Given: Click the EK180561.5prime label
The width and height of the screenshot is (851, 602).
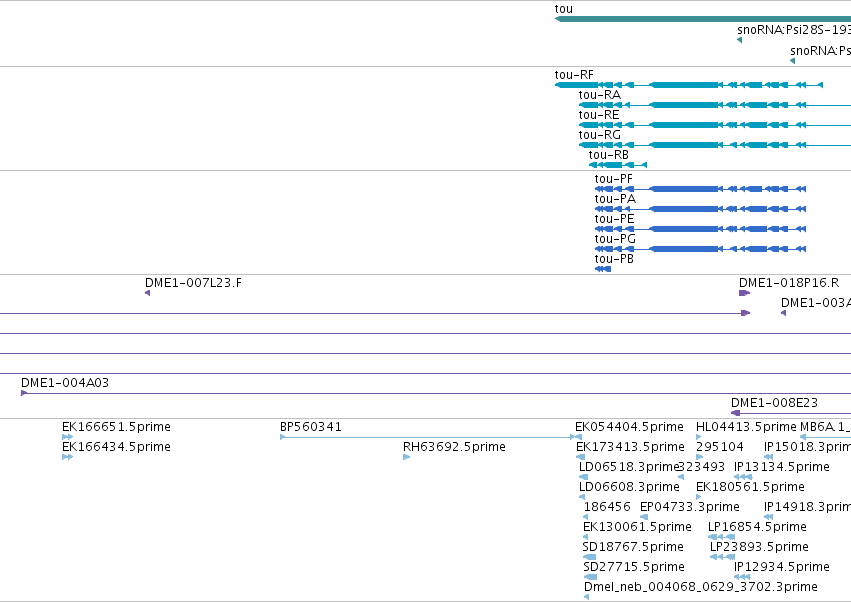Looking at the screenshot, I should pos(750,487).
